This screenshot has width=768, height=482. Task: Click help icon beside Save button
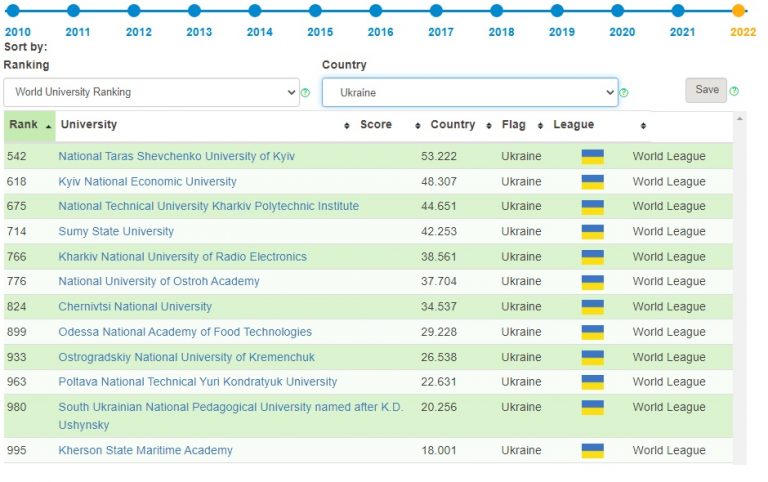734,91
